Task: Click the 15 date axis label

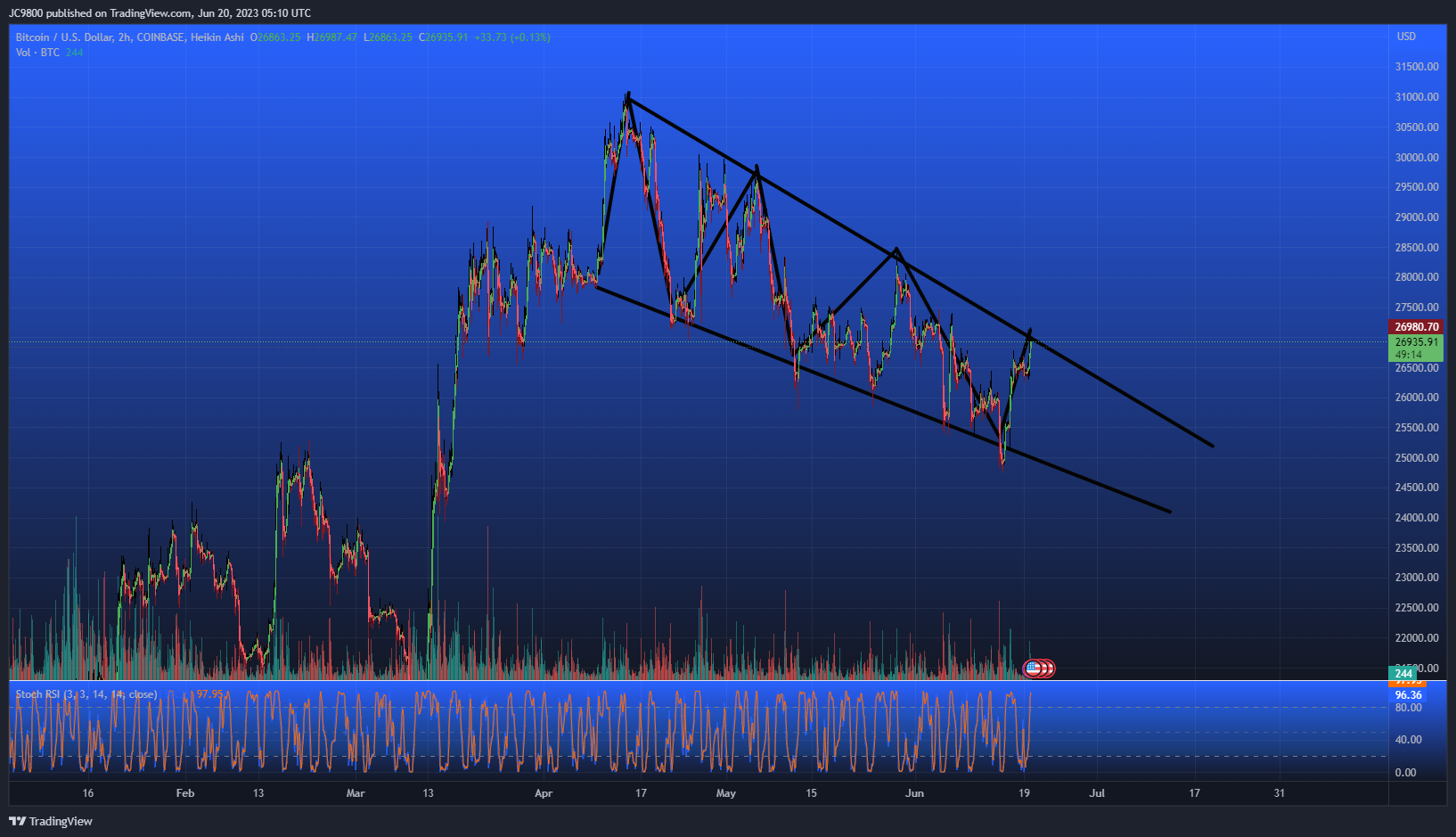Action: (x=811, y=793)
